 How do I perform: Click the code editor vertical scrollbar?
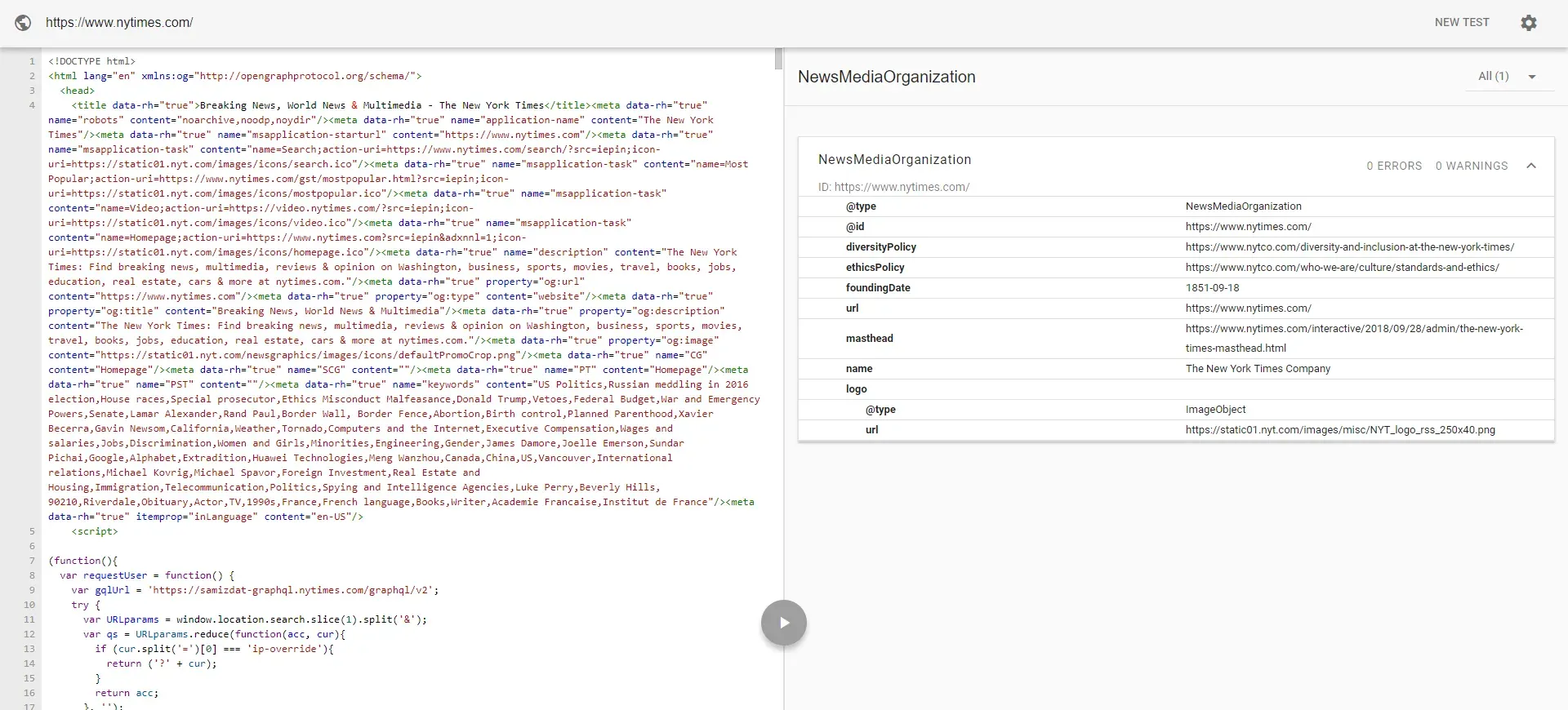point(778,59)
